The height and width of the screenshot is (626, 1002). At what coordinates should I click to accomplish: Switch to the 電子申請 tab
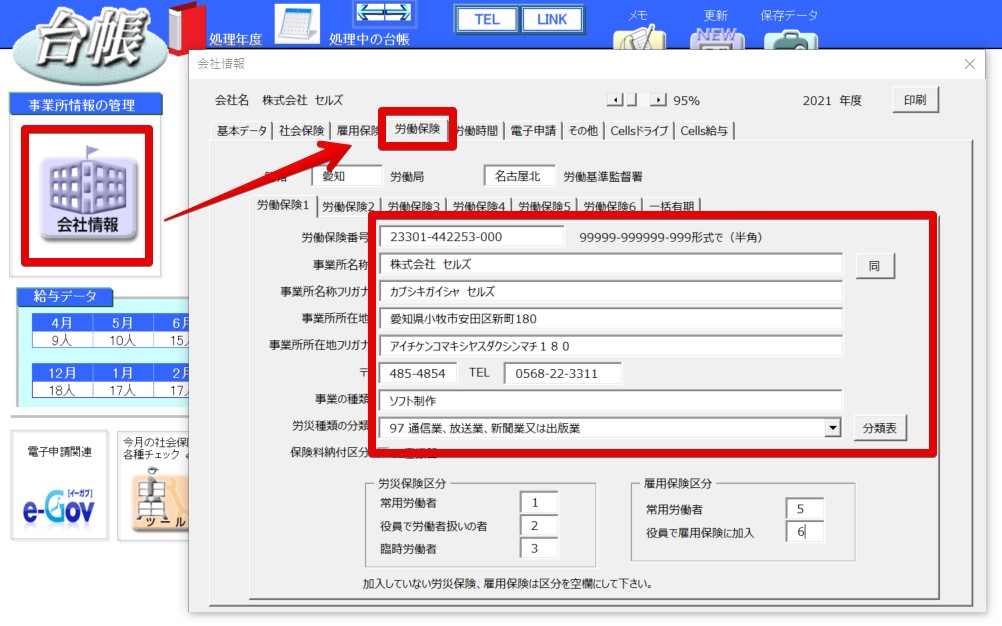(533, 131)
